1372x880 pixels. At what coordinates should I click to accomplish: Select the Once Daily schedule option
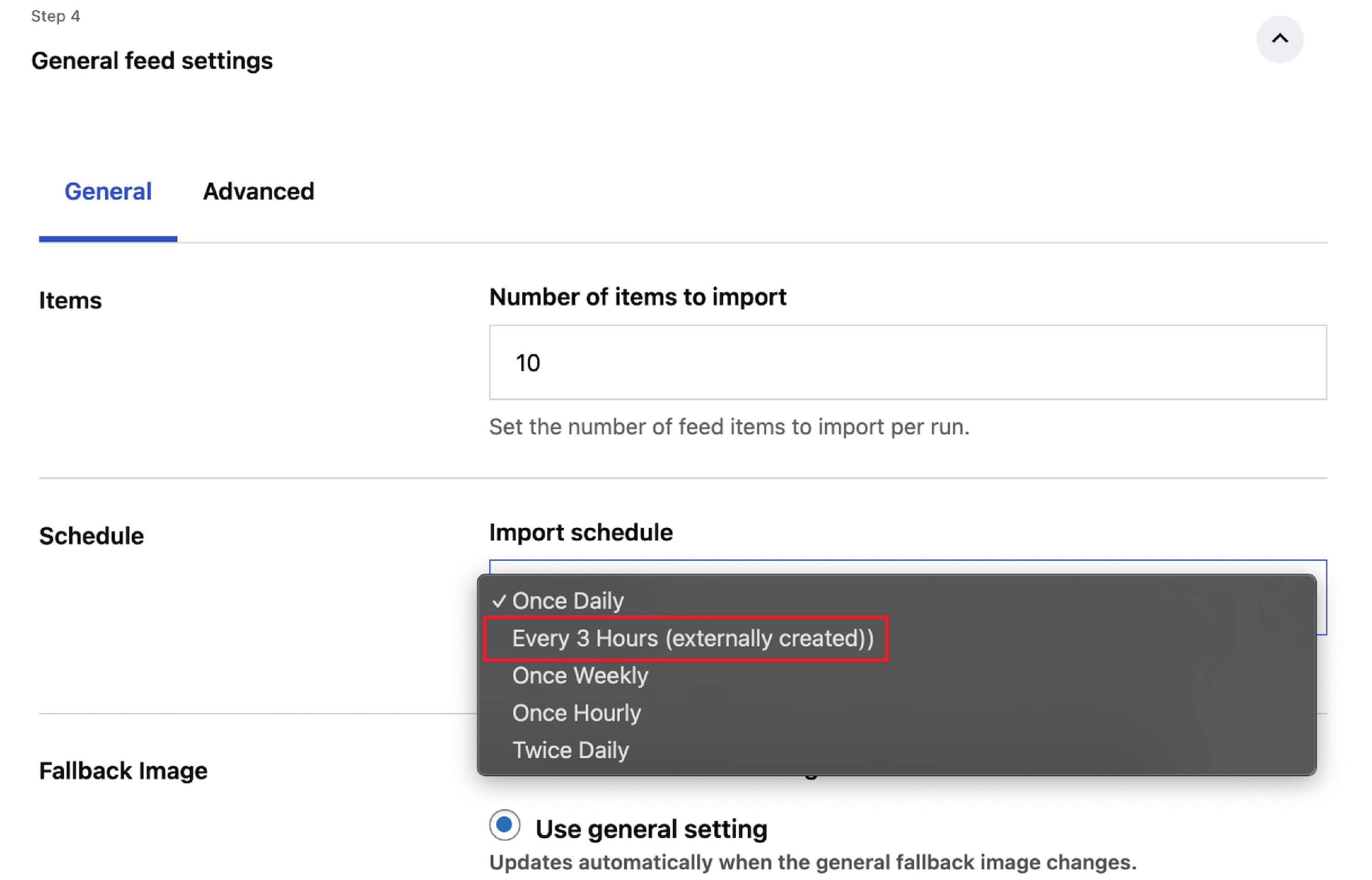click(x=568, y=601)
